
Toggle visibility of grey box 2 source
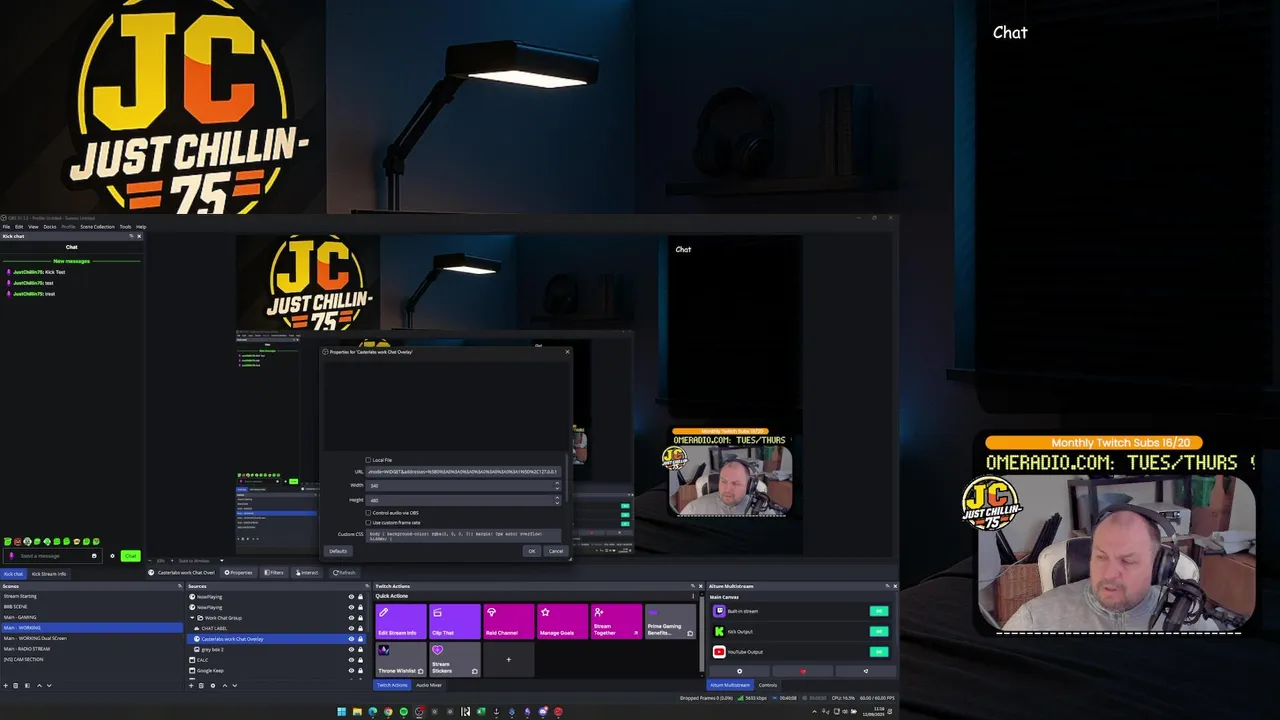351,650
